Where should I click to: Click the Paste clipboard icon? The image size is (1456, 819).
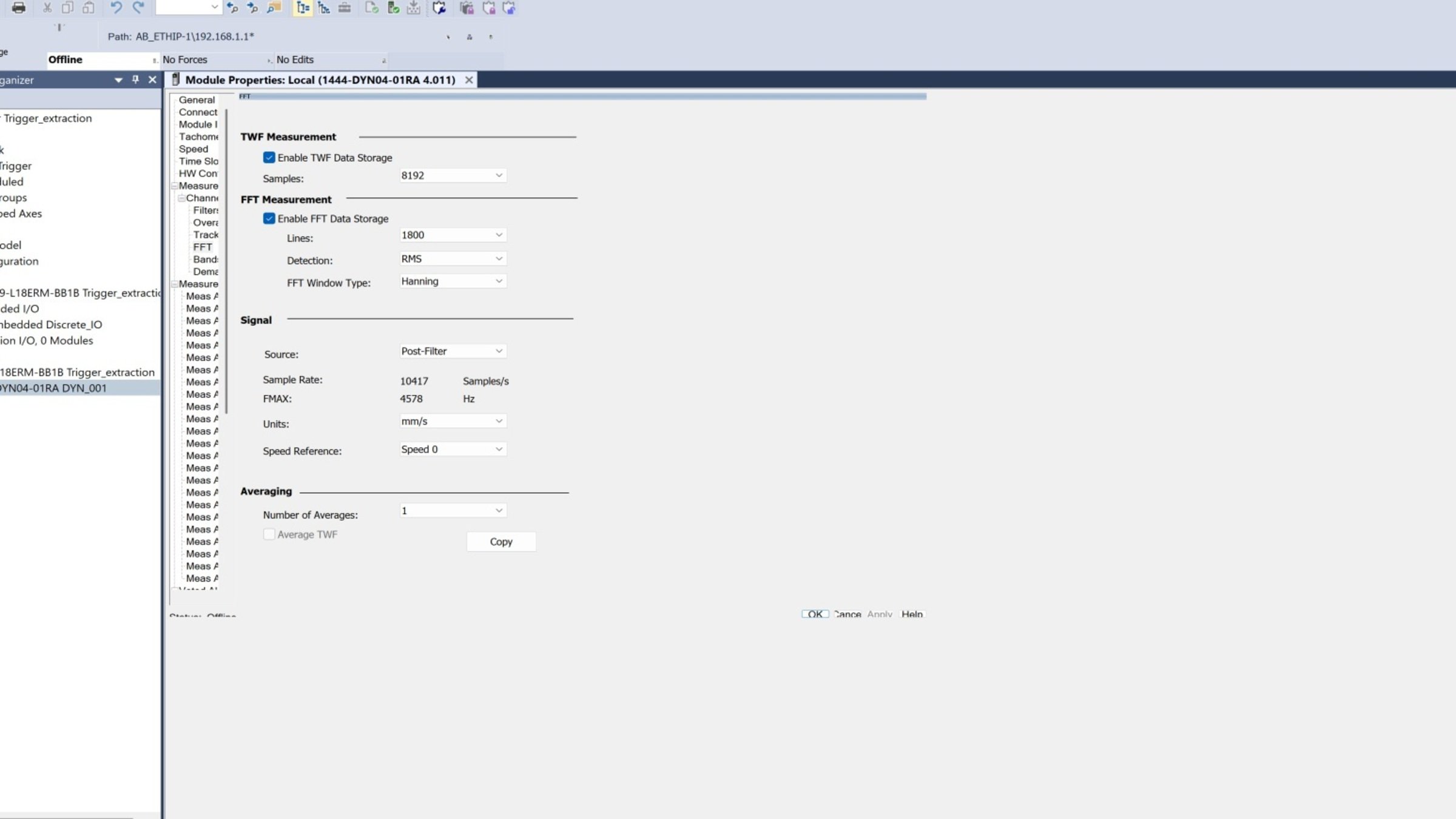tap(89, 8)
